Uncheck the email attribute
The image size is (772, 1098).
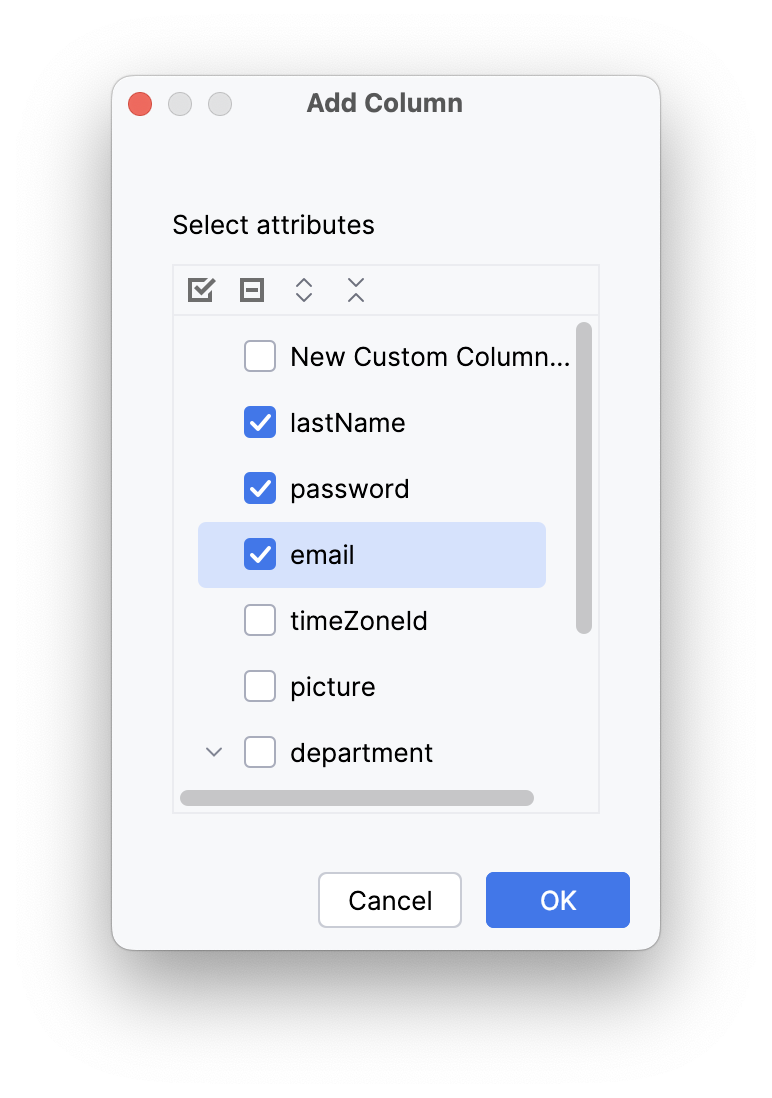pos(259,554)
